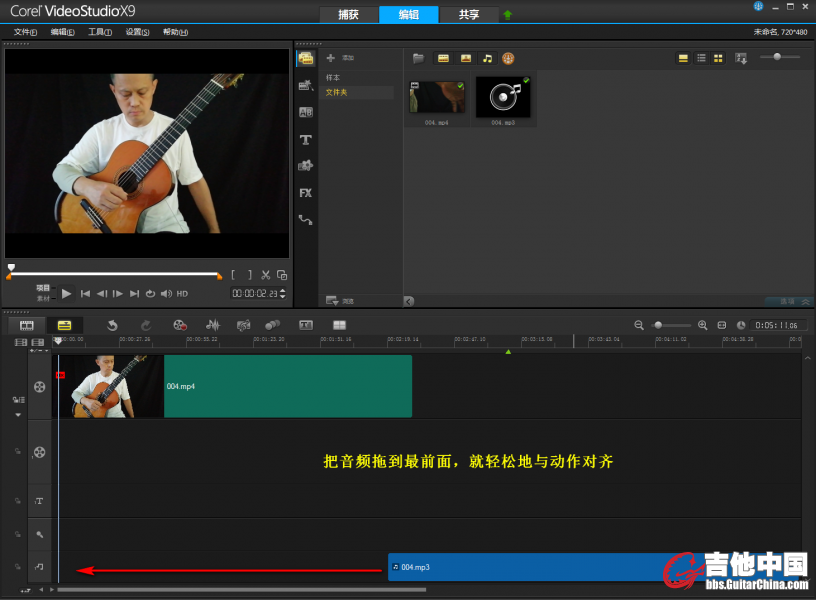
Task: Click the 浏览 browse button
Action: coord(340,301)
